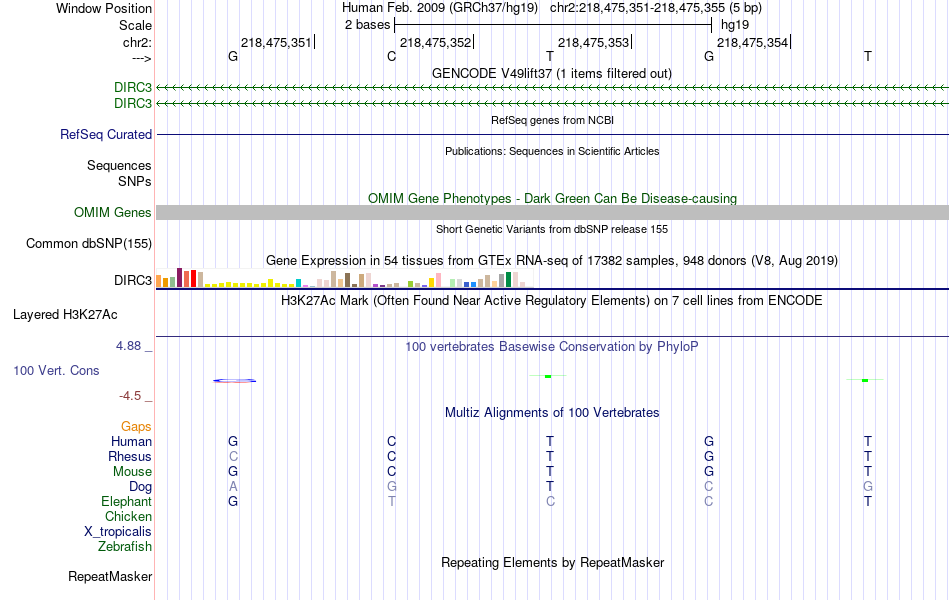Image resolution: width=950 pixels, height=600 pixels.
Task: Click the chr2: ruler label
Action: 137,42
